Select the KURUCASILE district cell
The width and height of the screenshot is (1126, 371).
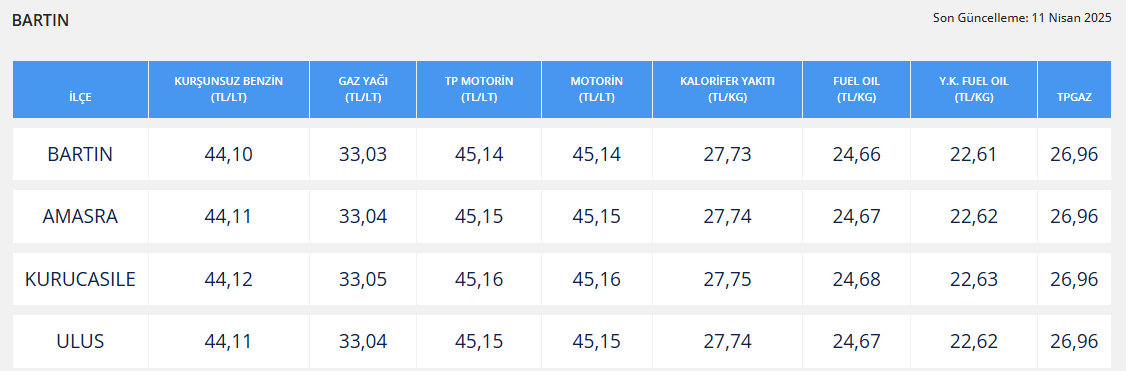click(x=80, y=279)
